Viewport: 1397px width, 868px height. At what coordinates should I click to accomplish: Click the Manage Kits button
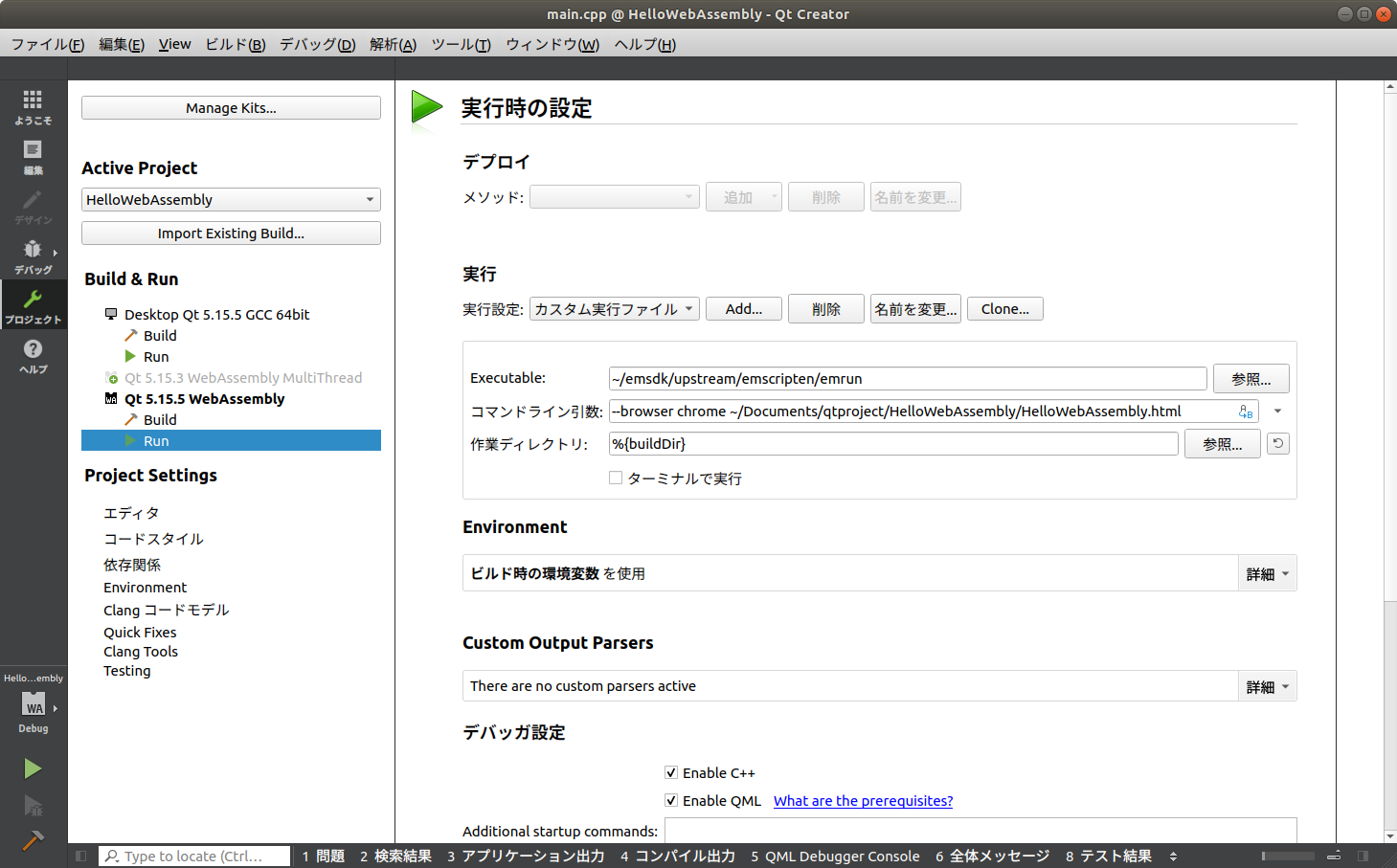coord(231,107)
